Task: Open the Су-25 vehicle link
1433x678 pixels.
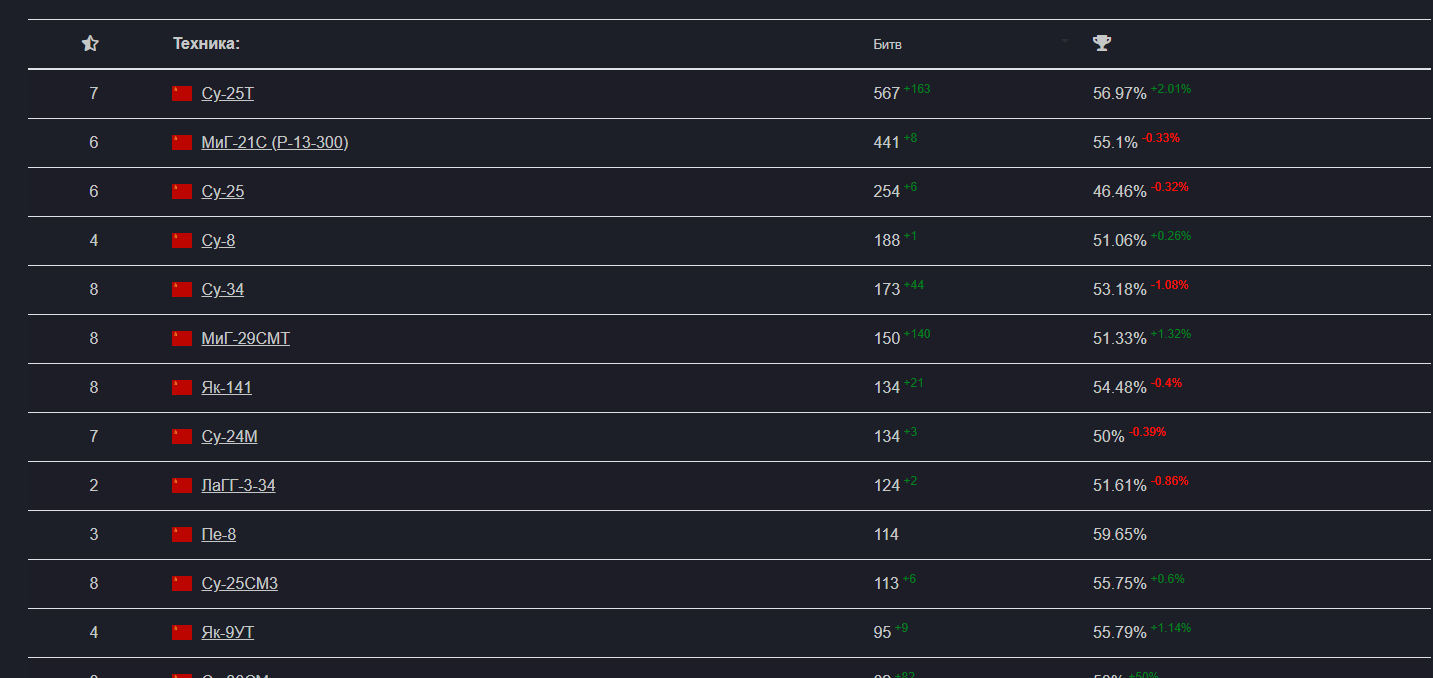Action: tap(222, 191)
